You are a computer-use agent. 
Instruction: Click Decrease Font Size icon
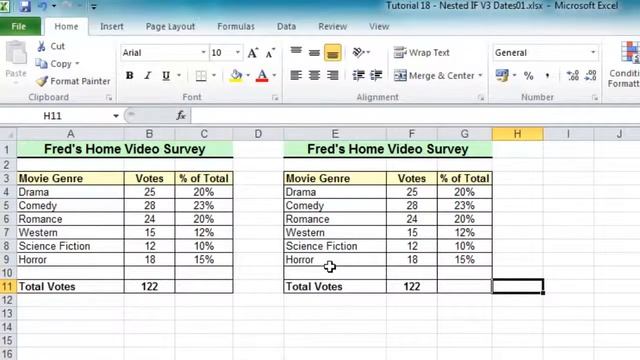(x=270, y=53)
